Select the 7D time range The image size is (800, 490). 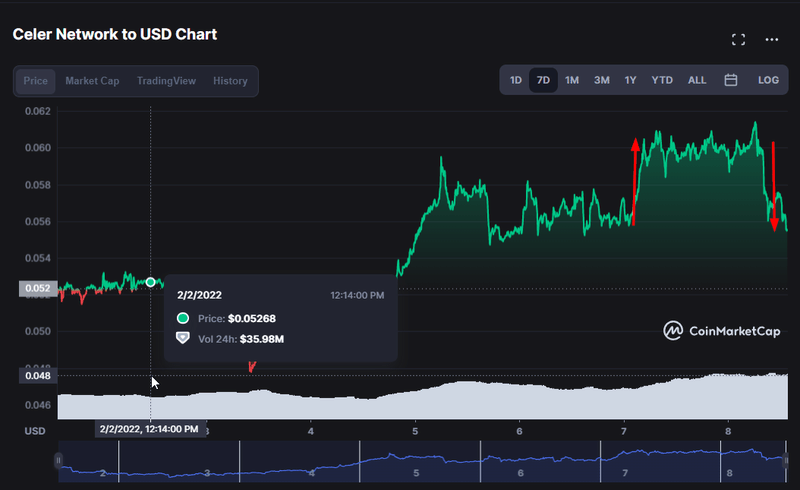[x=543, y=80]
